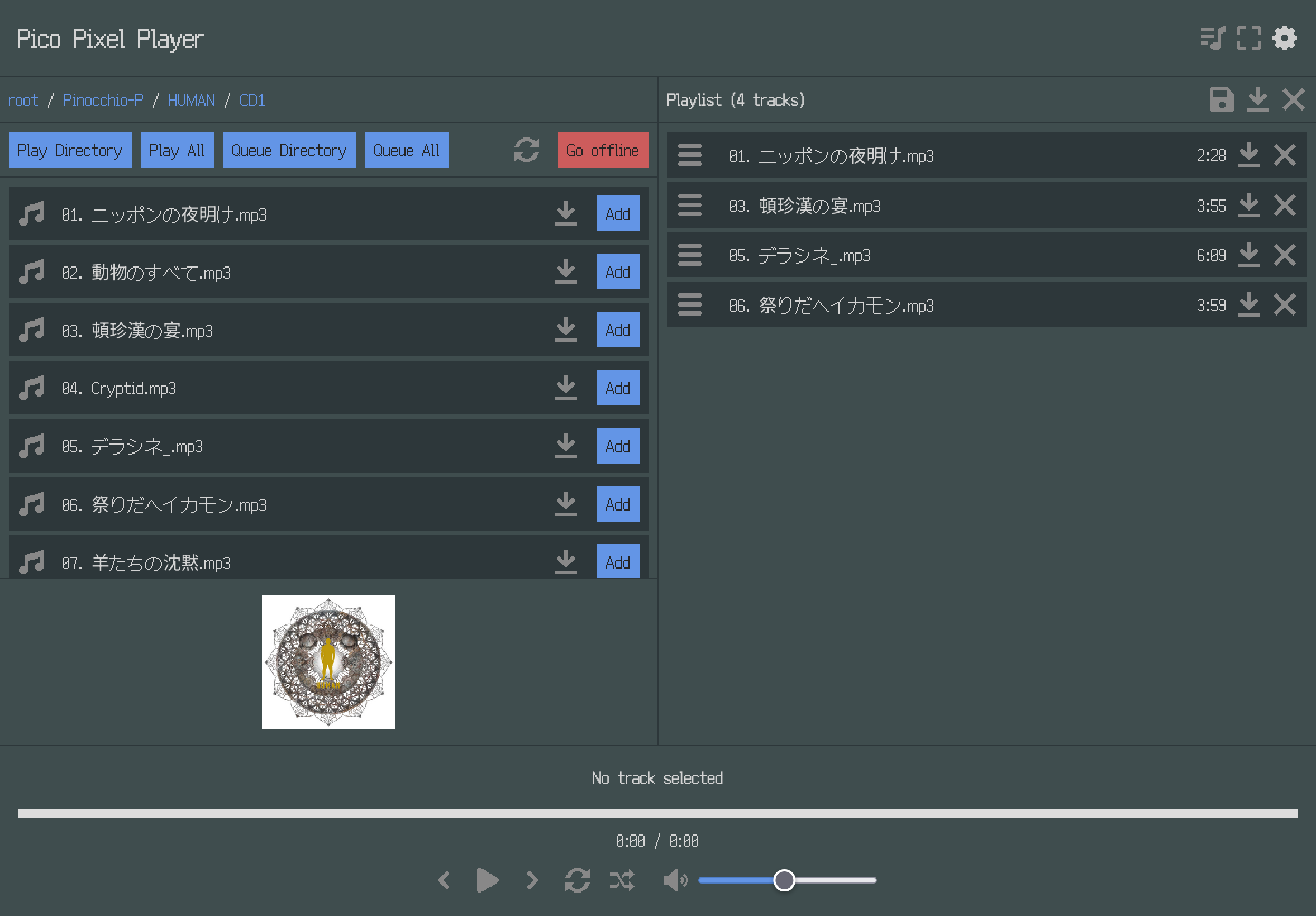The image size is (1316, 916).
Task: Grab the reorder handle of playlist track 05
Action: click(x=689, y=255)
